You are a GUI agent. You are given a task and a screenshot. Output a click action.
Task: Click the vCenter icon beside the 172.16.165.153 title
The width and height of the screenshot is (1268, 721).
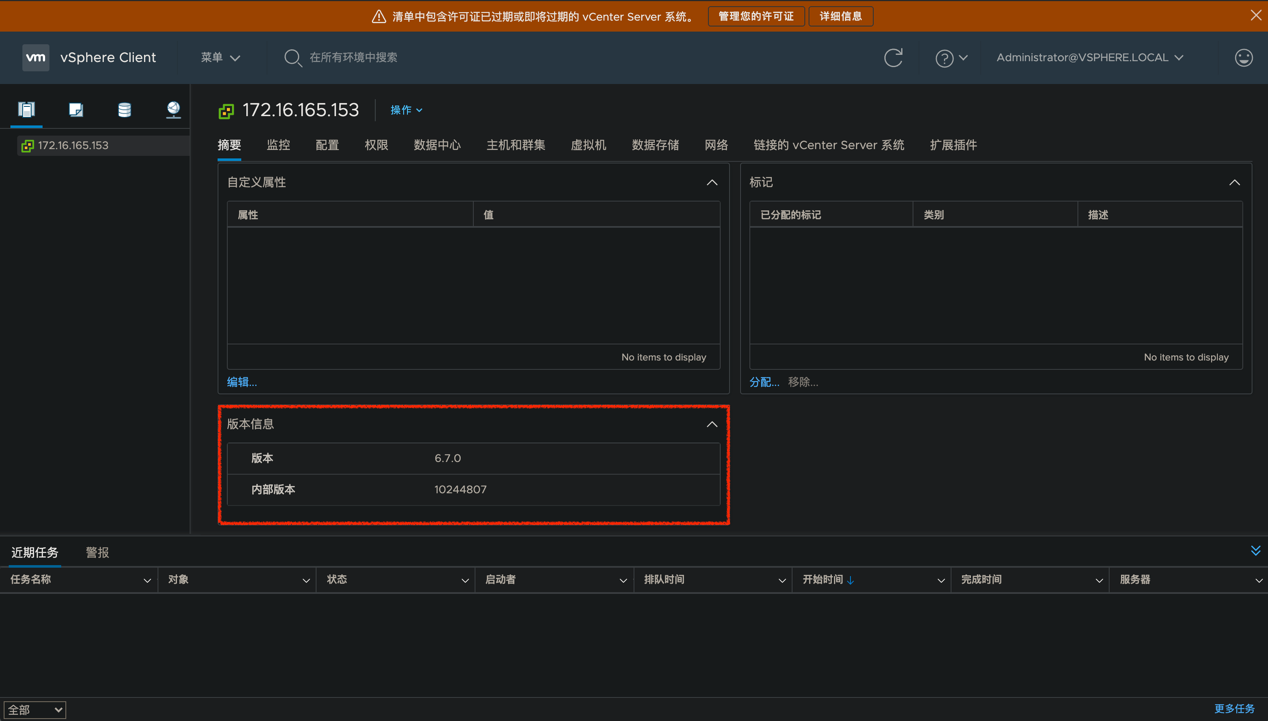pos(226,111)
